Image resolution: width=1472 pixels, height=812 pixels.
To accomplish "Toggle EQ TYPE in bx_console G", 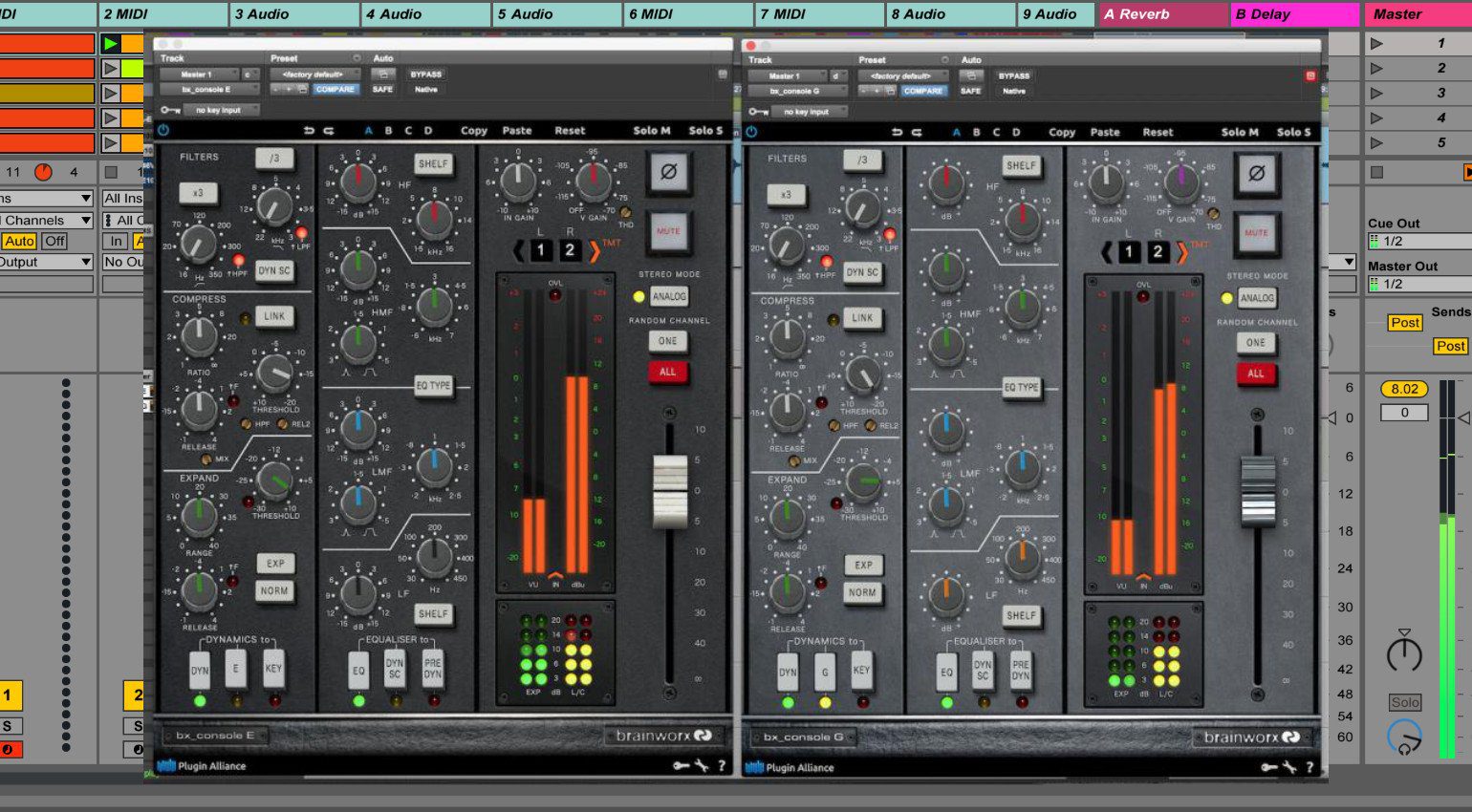I will point(1021,387).
